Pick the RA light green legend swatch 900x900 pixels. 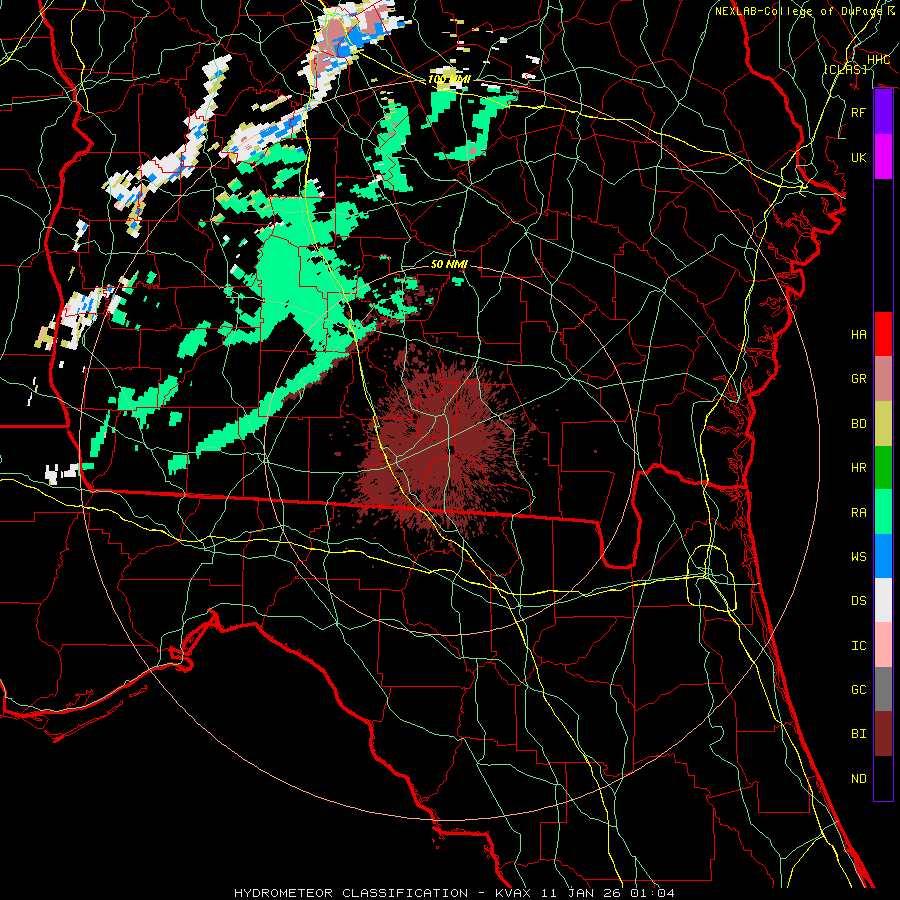883,512
